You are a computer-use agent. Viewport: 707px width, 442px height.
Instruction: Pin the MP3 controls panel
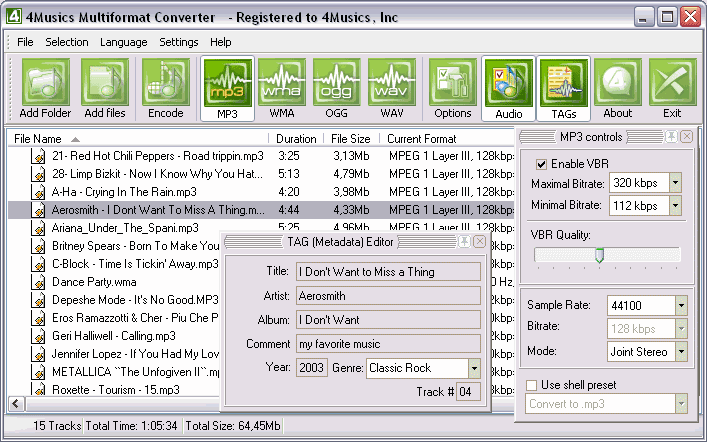pyautogui.click(x=671, y=136)
